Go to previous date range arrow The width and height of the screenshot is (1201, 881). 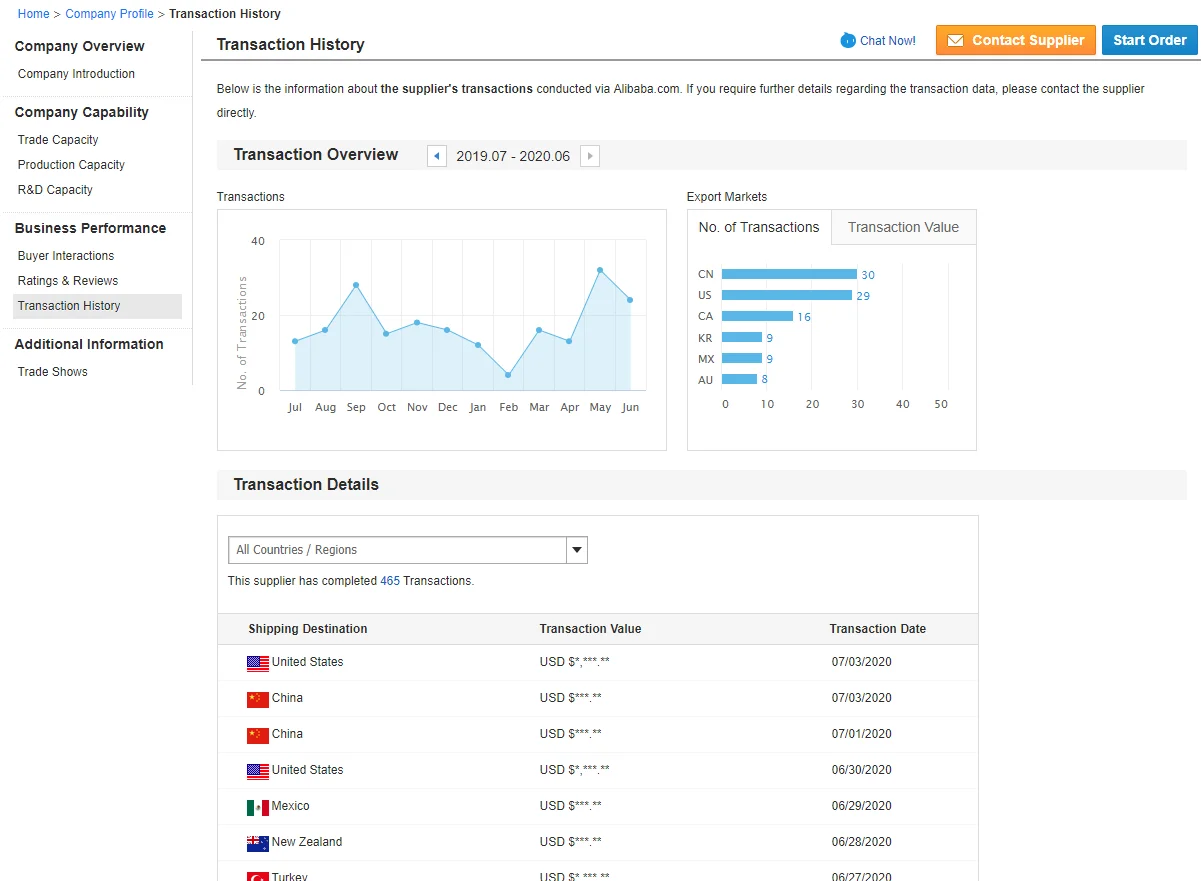437,156
